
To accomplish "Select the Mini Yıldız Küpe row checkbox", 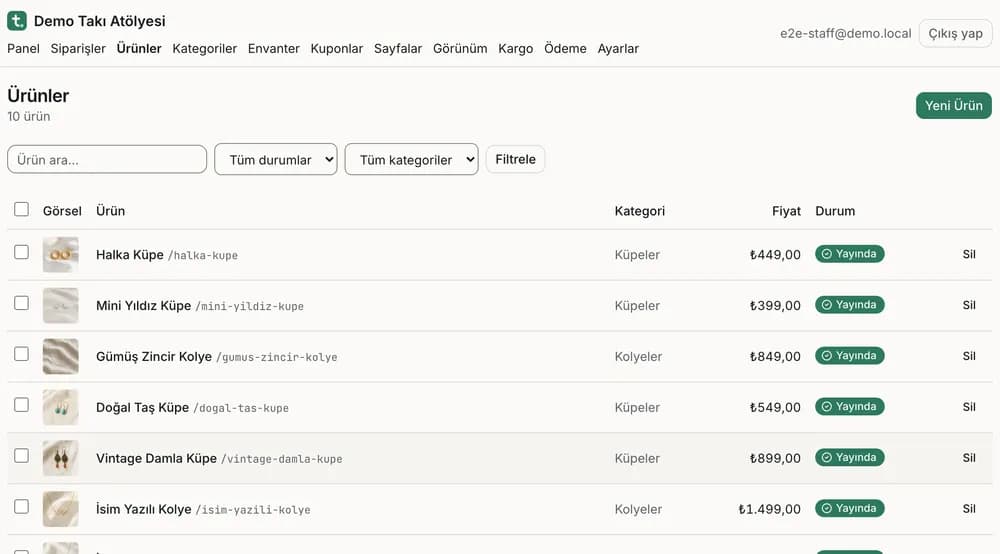I will pos(22,303).
